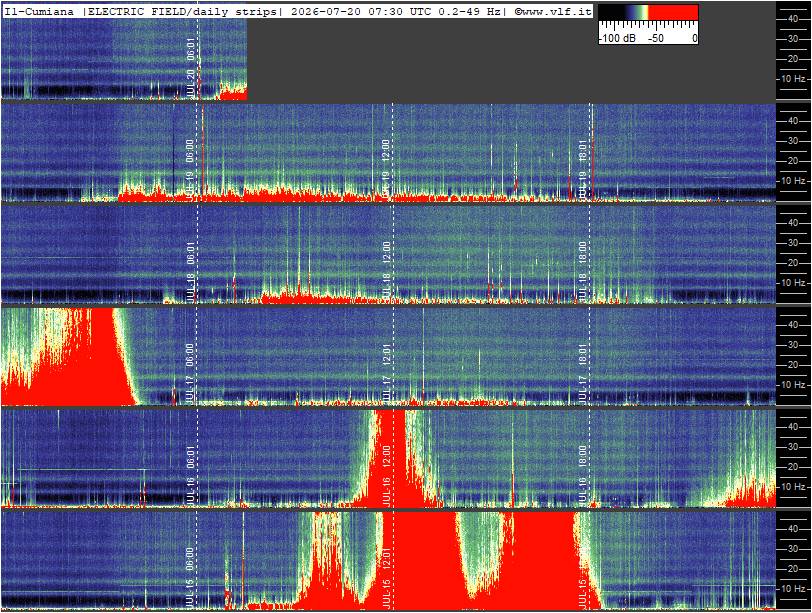Click the -50 label on the dB scale
The width and height of the screenshot is (812, 613).
pos(656,38)
